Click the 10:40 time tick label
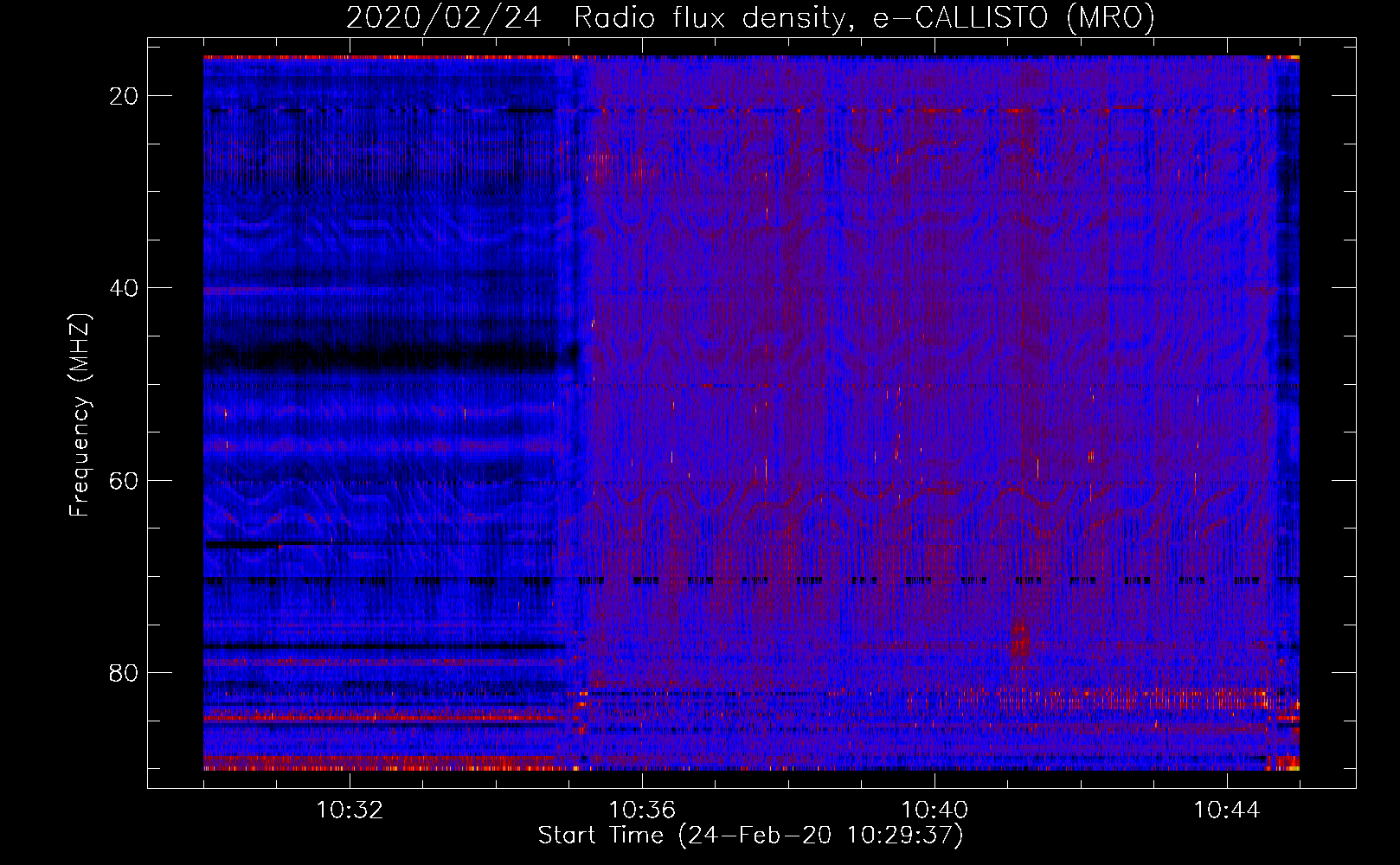This screenshot has height=865, width=1400. click(934, 811)
